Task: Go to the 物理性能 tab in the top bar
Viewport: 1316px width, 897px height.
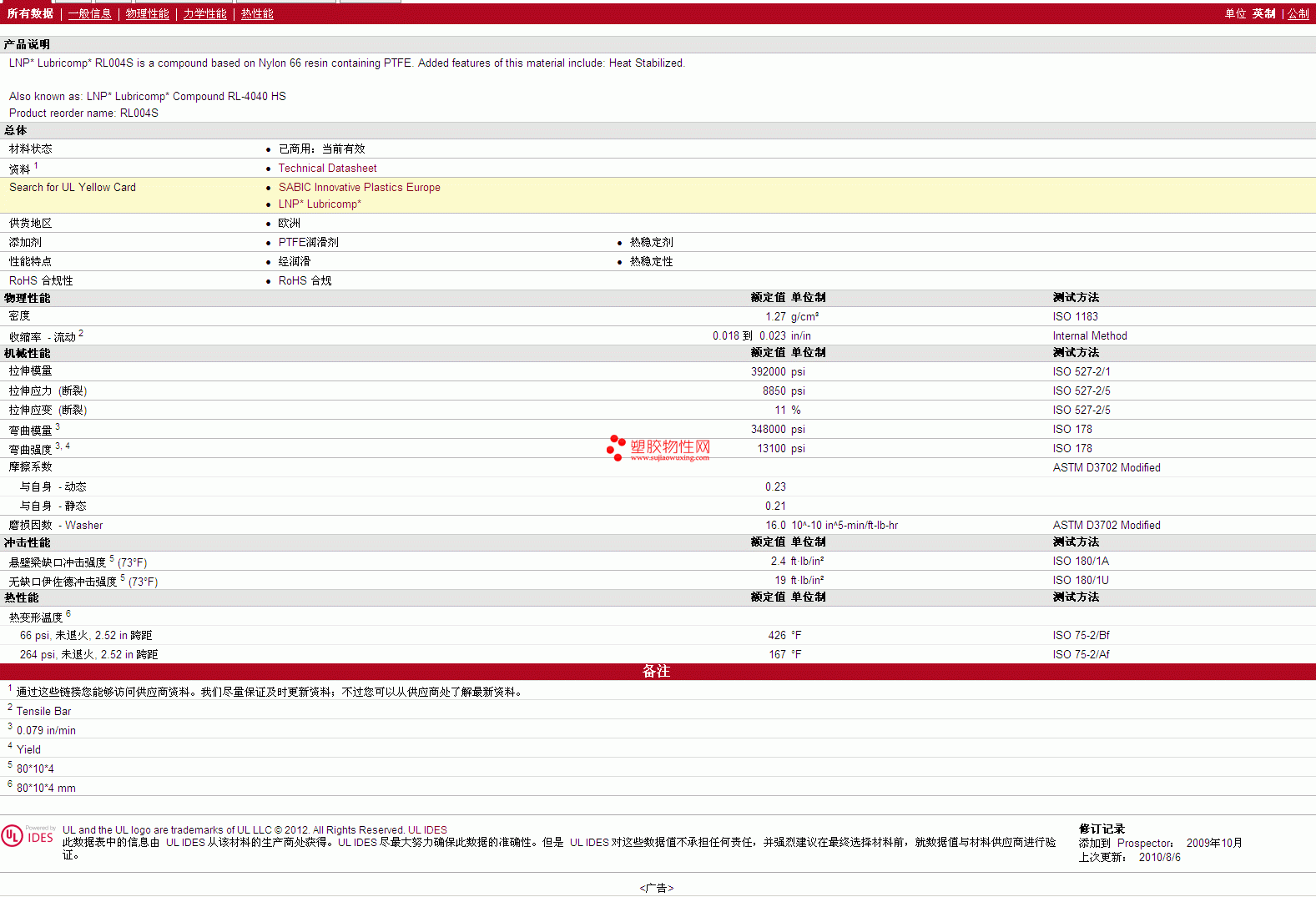Action: click(x=148, y=13)
